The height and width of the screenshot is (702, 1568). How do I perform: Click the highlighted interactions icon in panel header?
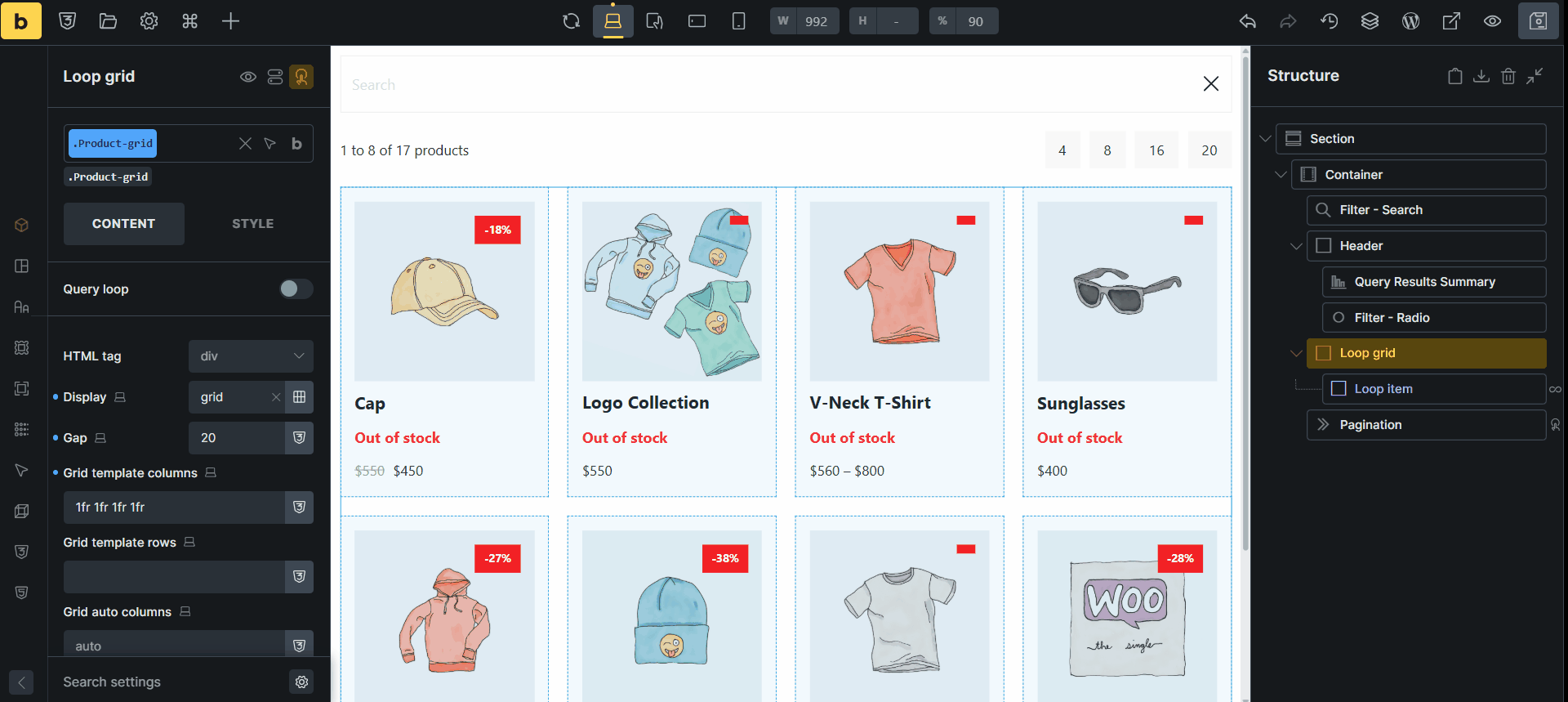(x=301, y=77)
